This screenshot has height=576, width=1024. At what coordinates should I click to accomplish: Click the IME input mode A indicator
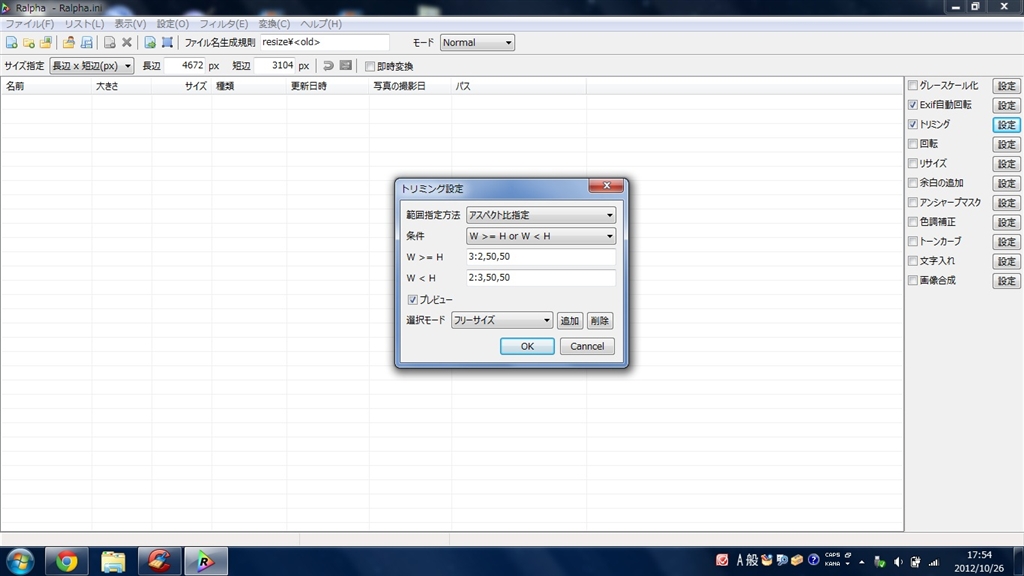tap(740, 560)
